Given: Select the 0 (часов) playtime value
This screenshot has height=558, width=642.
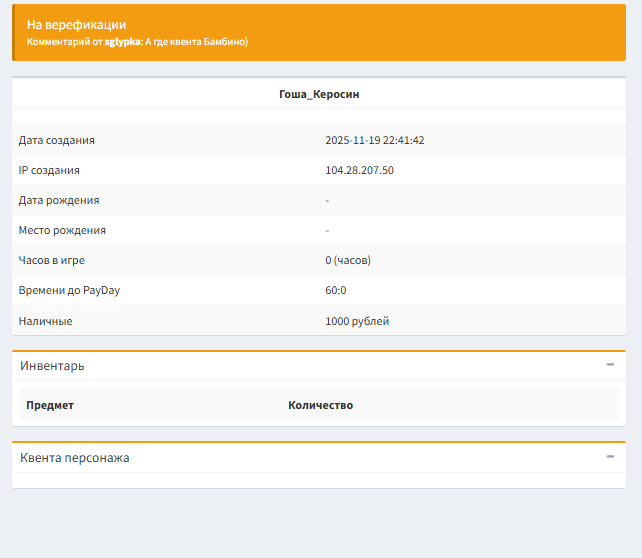Looking at the screenshot, I should click(348, 260).
